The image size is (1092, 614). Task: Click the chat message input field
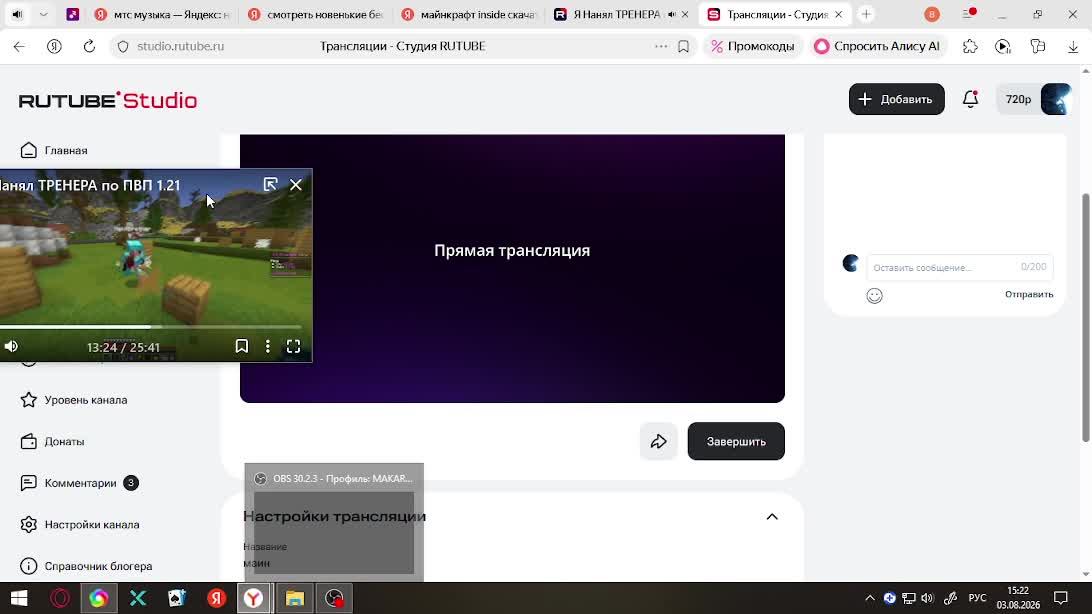(959, 267)
